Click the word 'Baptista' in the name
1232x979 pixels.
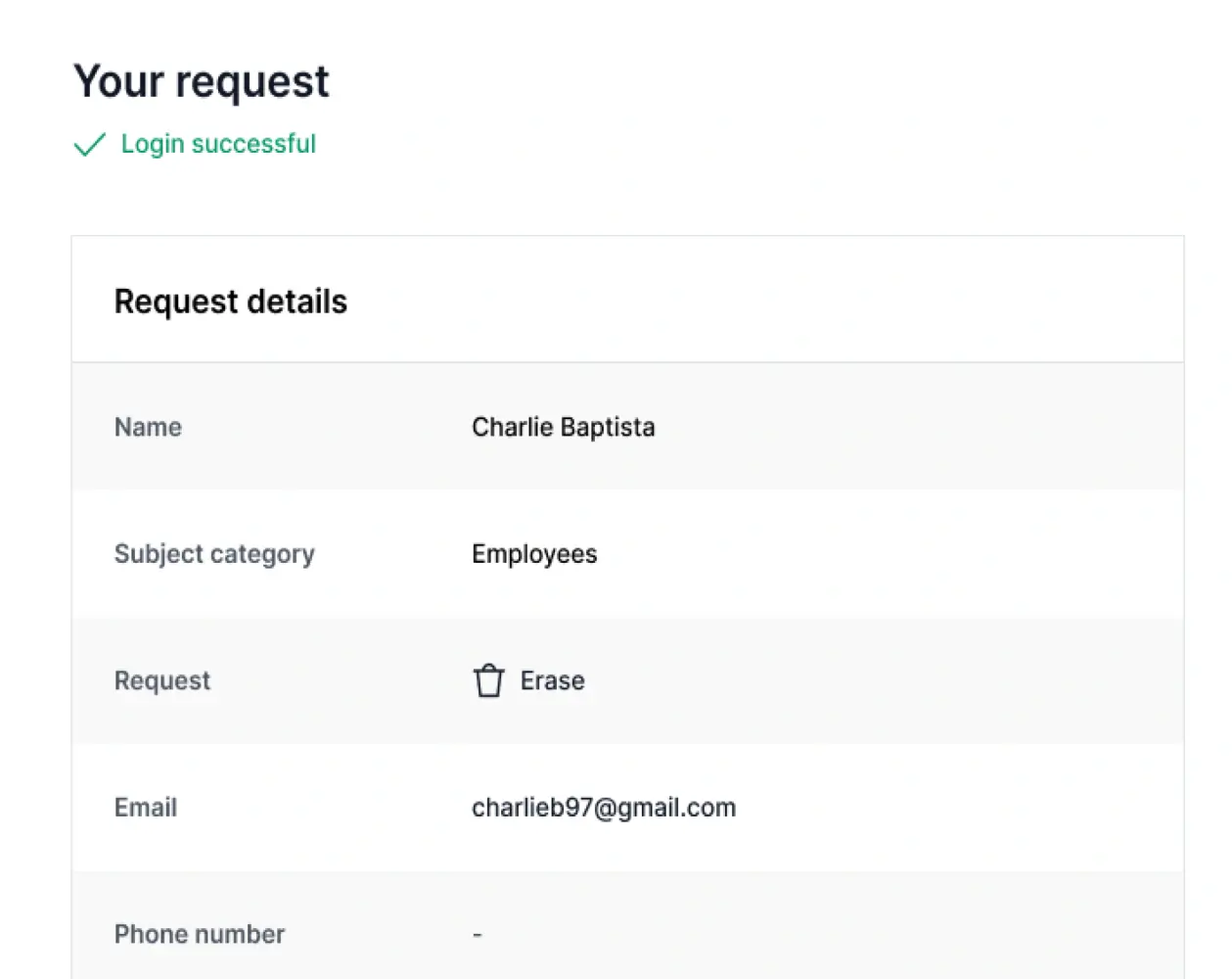[x=608, y=427]
